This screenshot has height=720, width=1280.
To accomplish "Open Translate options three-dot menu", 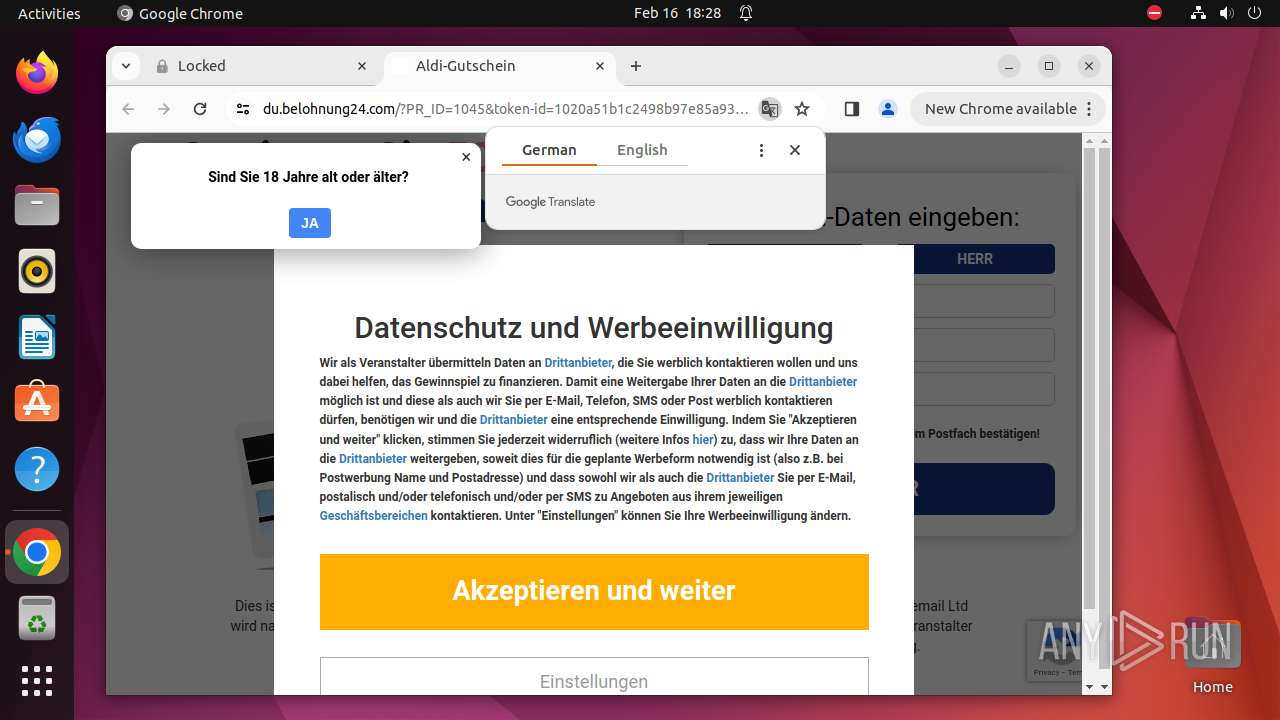I will 761,150.
